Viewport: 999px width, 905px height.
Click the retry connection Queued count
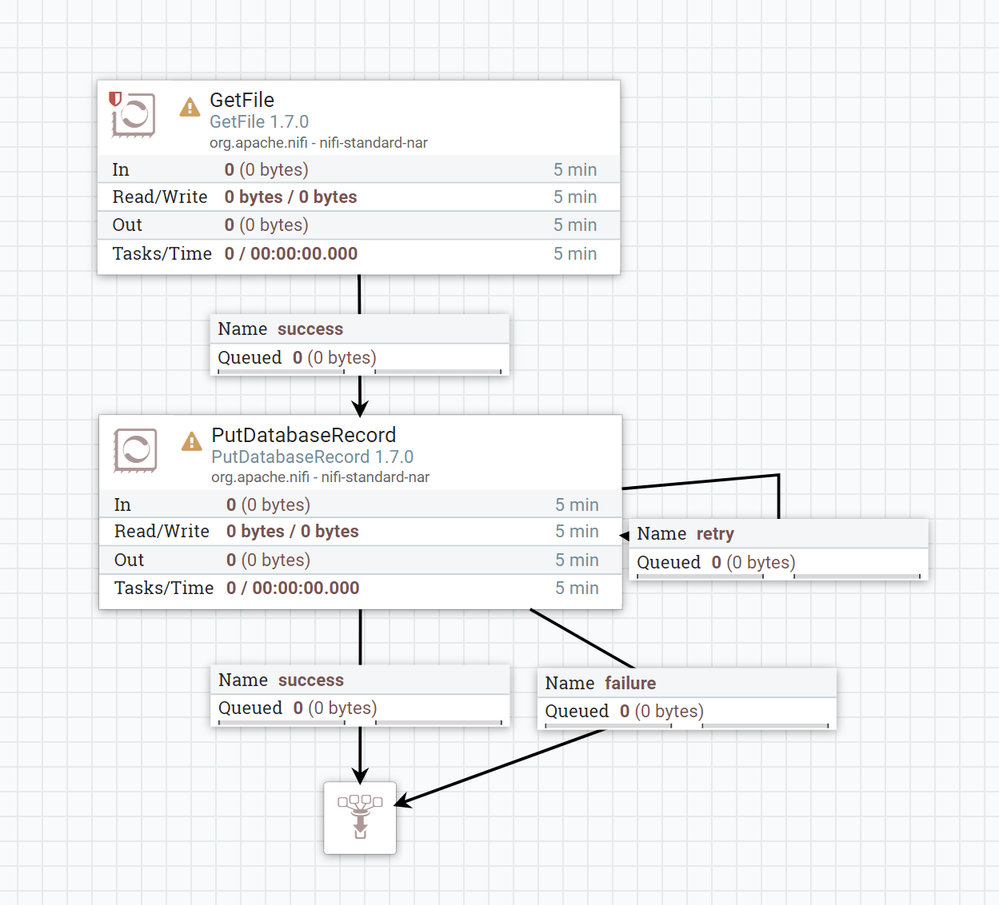pos(754,562)
